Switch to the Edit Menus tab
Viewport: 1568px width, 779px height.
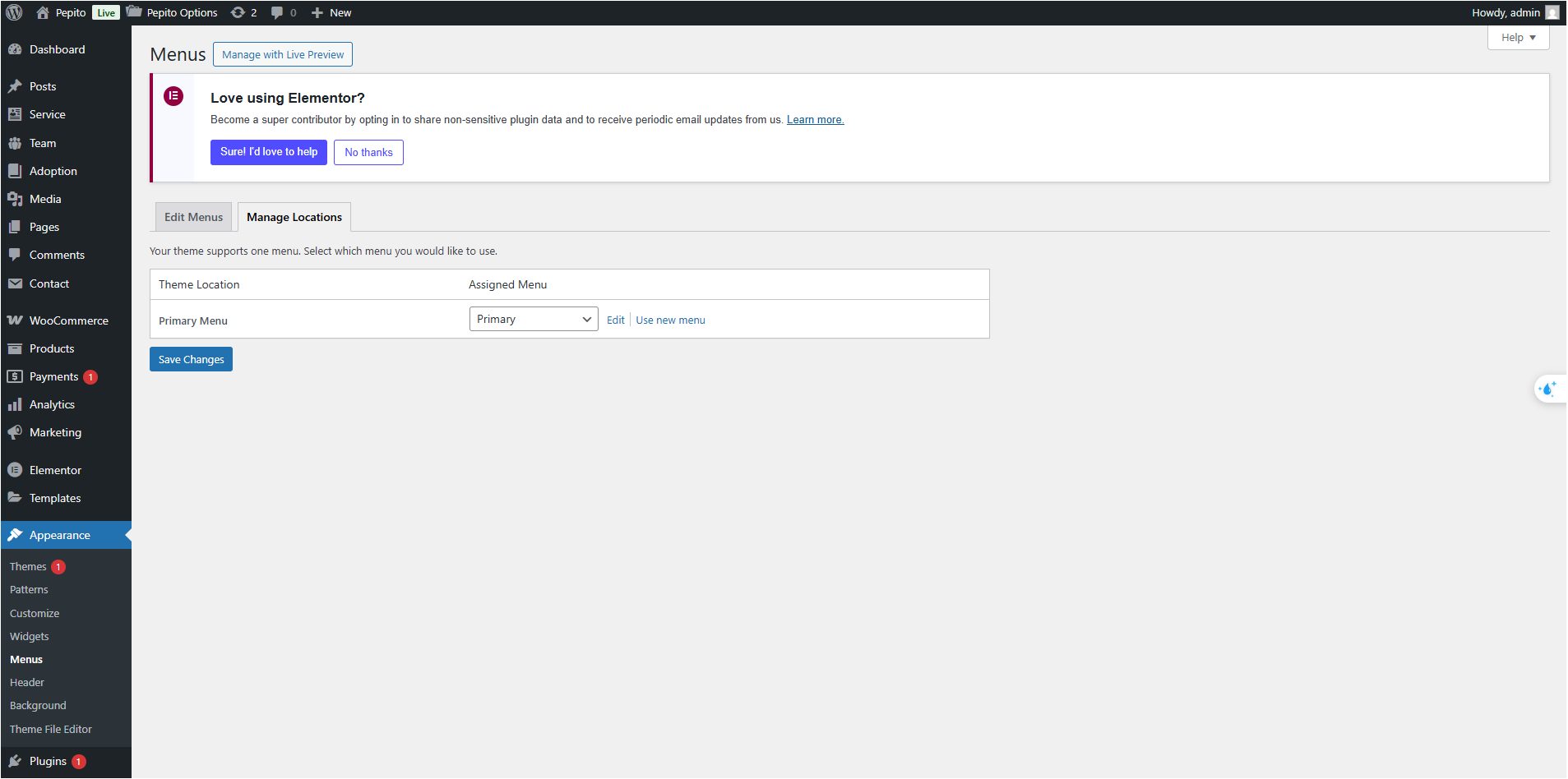pos(193,217)
